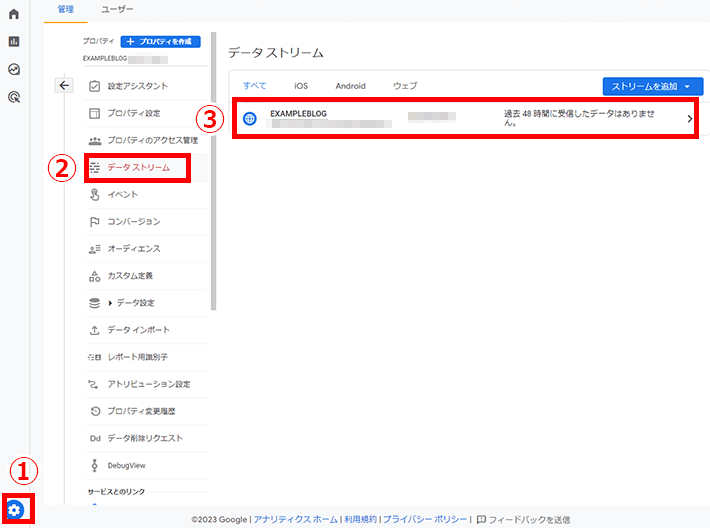Open EXAMPLEBLOG stream via right chevron

pyautogui.click(x=690, y=119)
